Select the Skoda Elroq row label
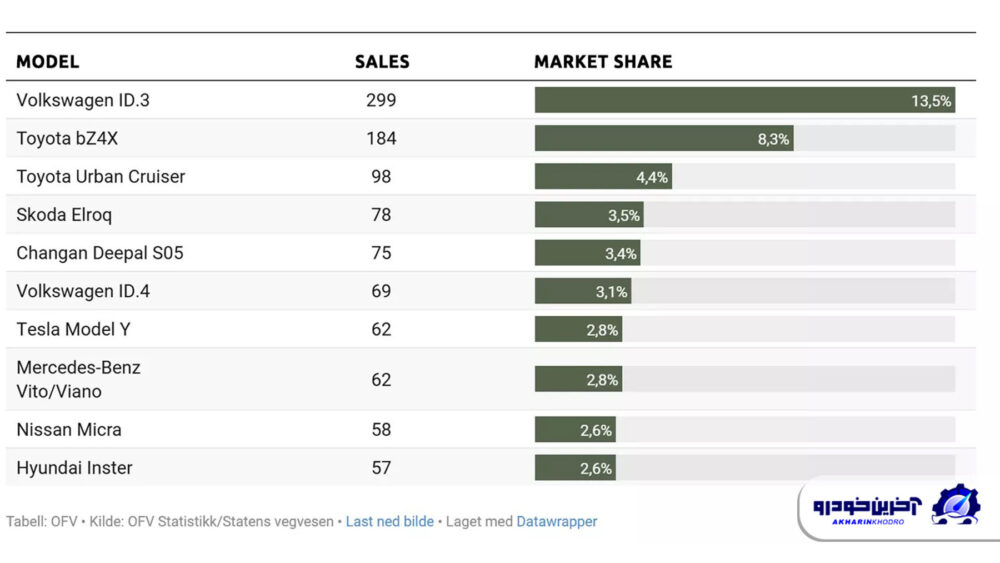 64,215
